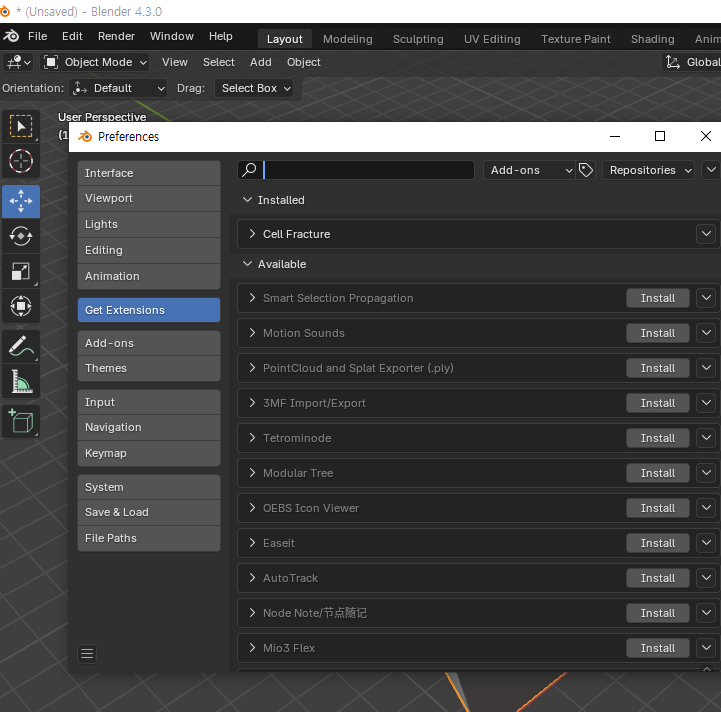Expand the Cell Fracture entry
The height and width of the screenshot is (712, 721).
(x=252, y=234)
